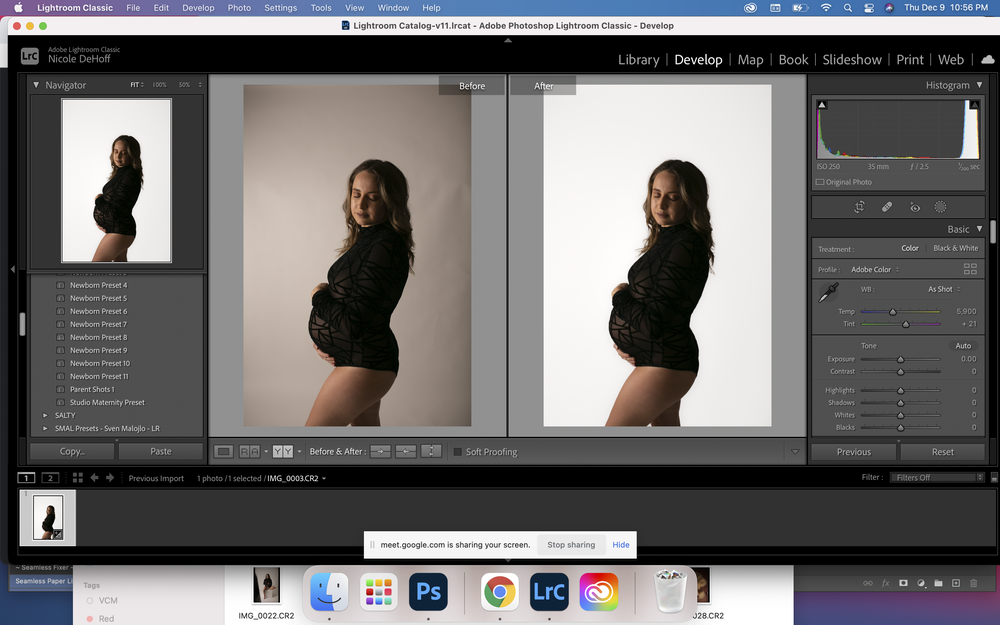Image resolution: width=1000 pixels, height=625 pixels.
Task: Expand the SALTY preset folder
Action: coord(45,415)
